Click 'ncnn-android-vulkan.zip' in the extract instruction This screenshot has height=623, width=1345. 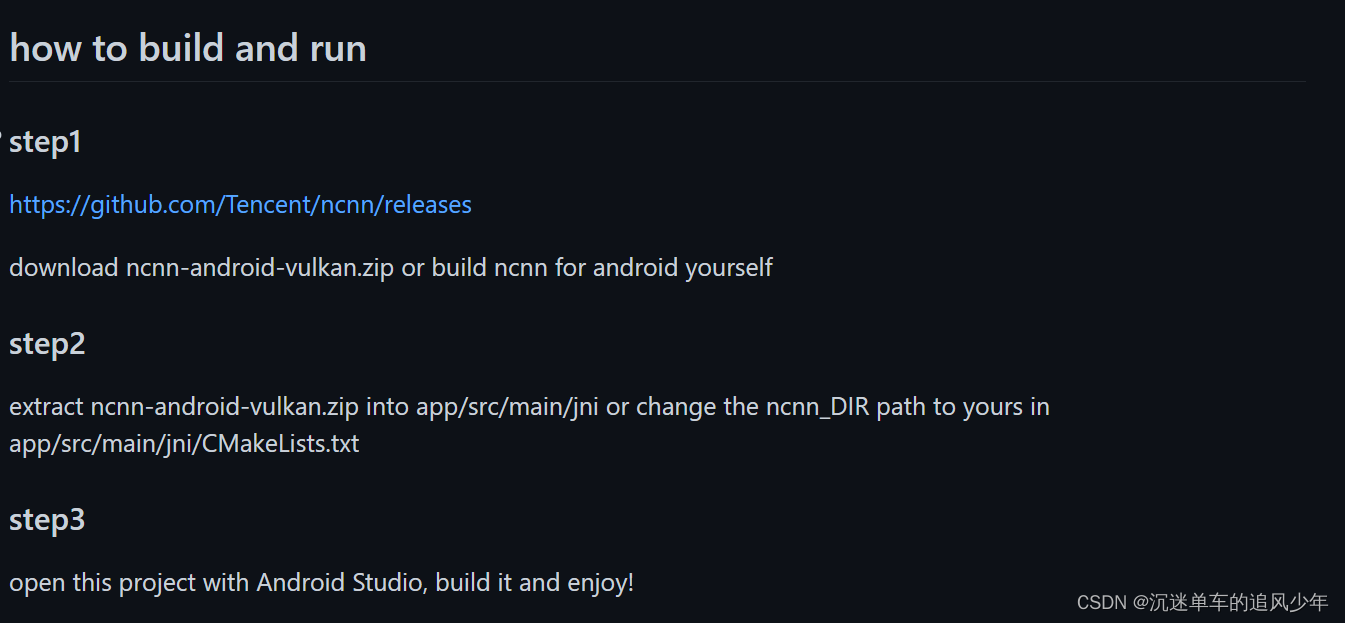tap(225, 407)
